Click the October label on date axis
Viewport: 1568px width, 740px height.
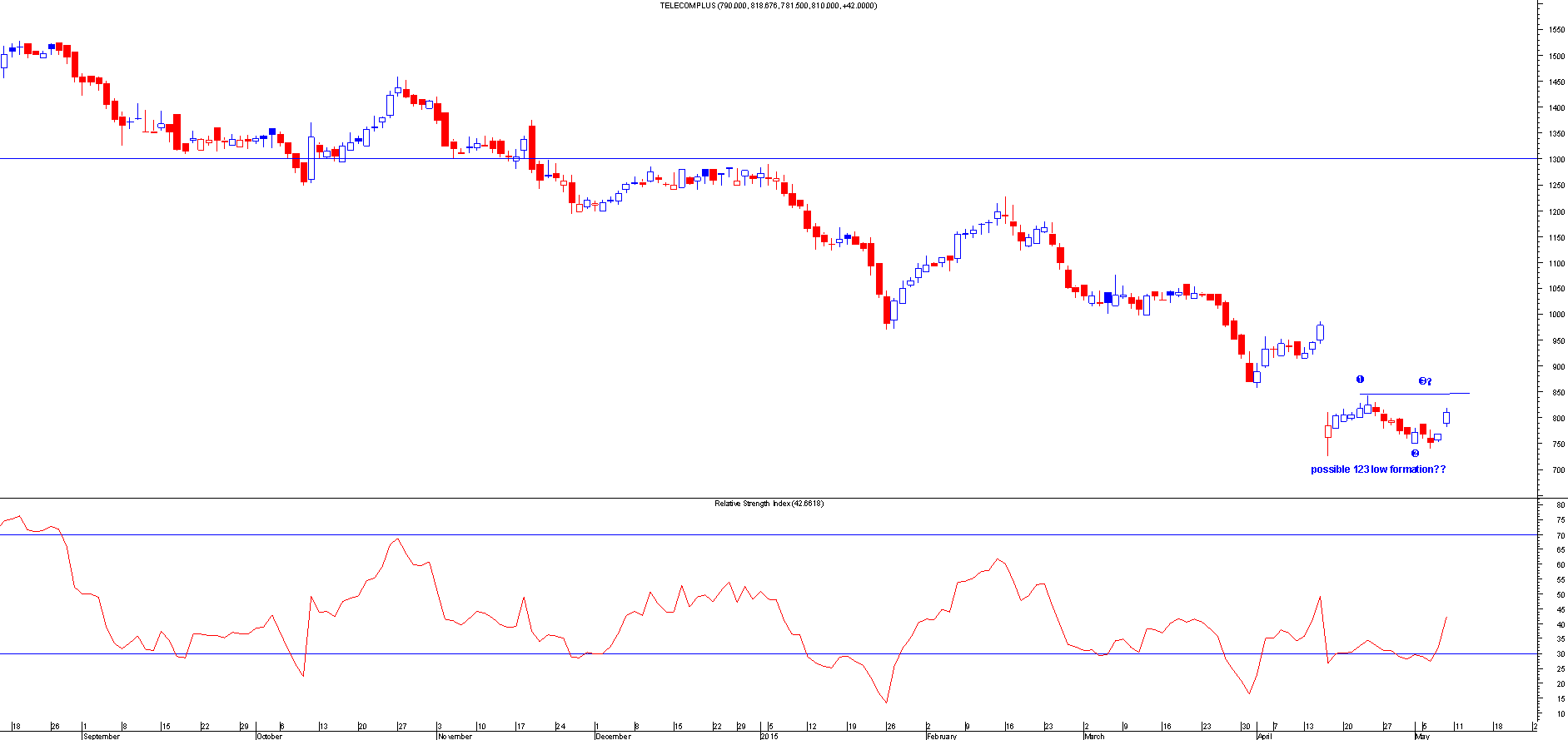pyautogui.click(x=270, y=736)
